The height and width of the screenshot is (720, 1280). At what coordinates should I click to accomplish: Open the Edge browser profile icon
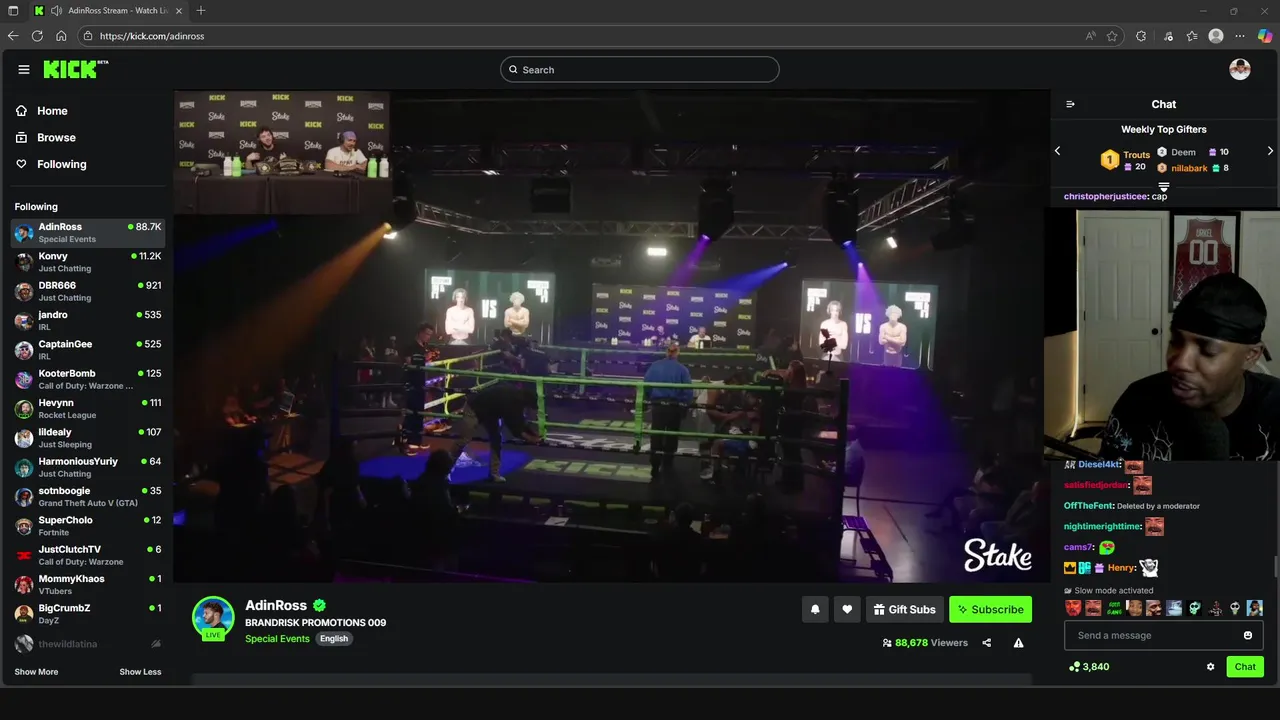pos(1216,36)
